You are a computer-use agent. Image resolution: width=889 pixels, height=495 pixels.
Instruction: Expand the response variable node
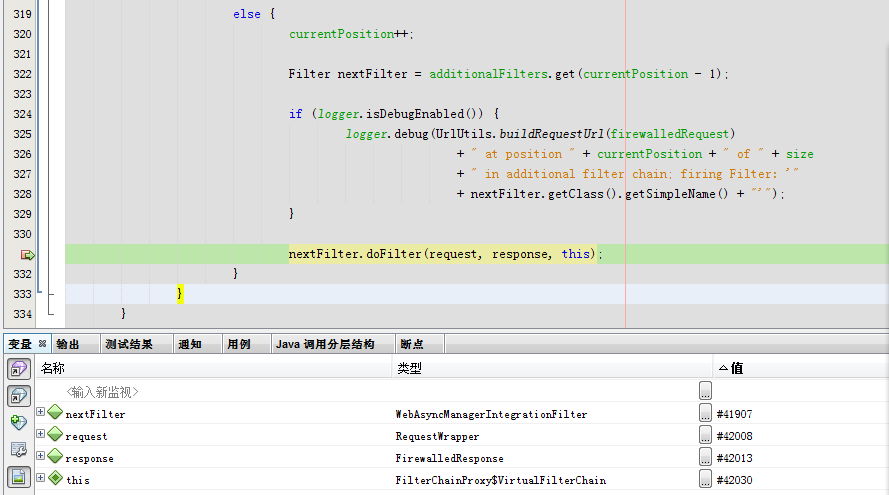tap(40, 455)
